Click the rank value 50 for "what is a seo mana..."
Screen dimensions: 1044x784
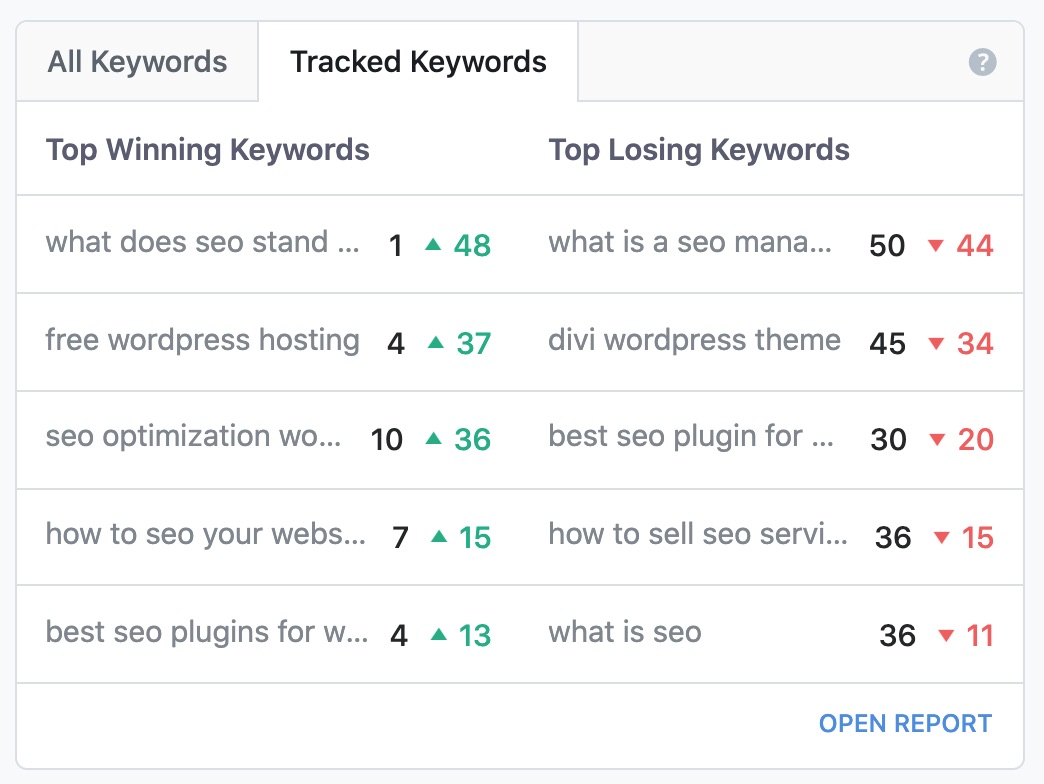[x=886, y=246]
